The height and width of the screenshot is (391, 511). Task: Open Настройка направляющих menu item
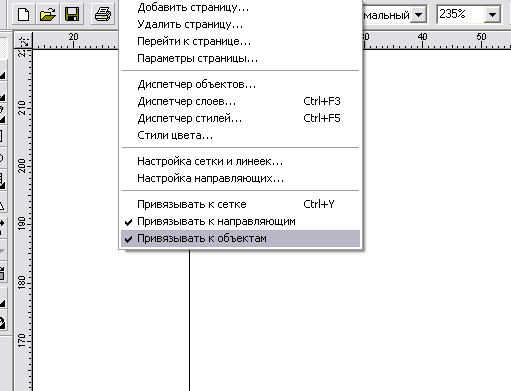point(241,178)
